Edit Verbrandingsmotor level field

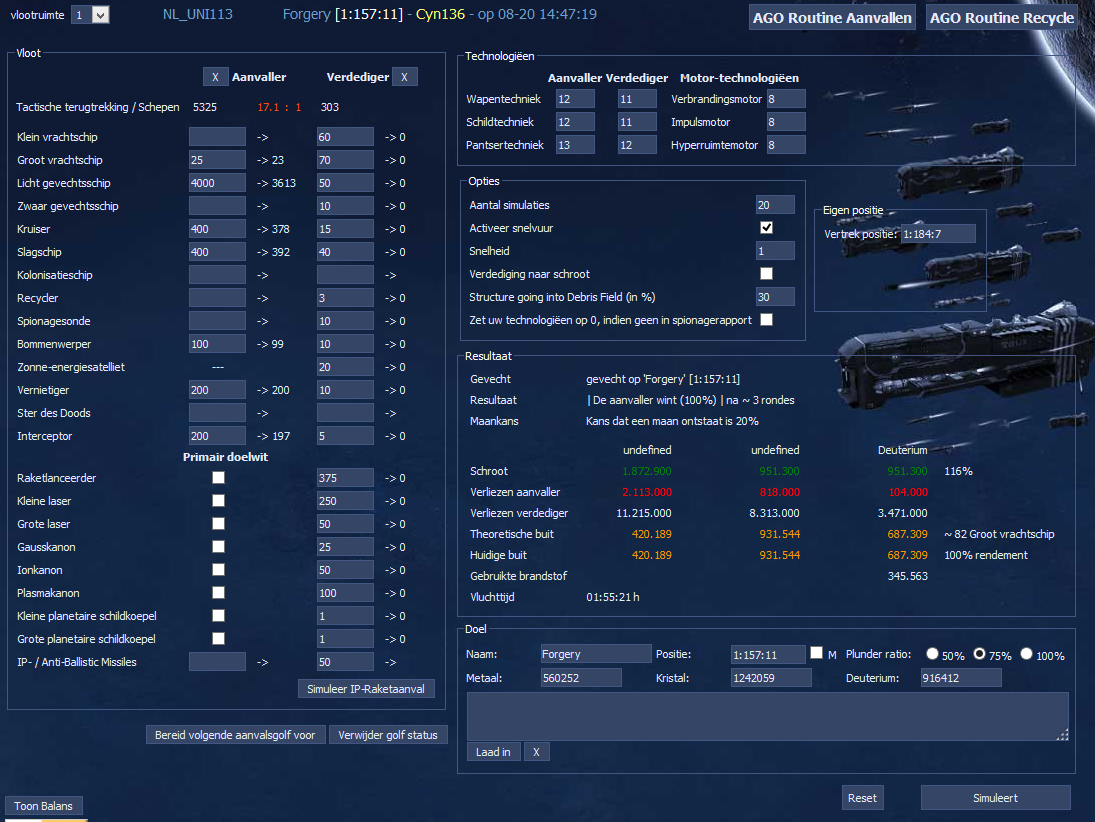(x=786, y=99)
